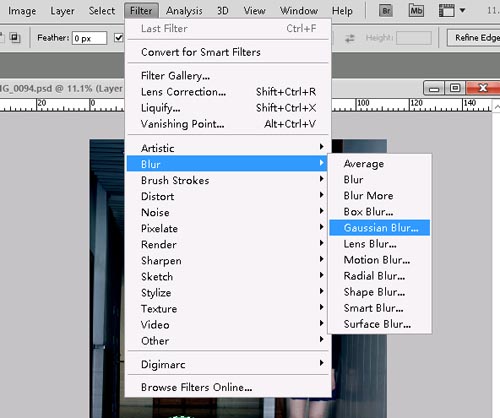Click the view extras filmstrip icon
The image size is (500, 418).
447,11
